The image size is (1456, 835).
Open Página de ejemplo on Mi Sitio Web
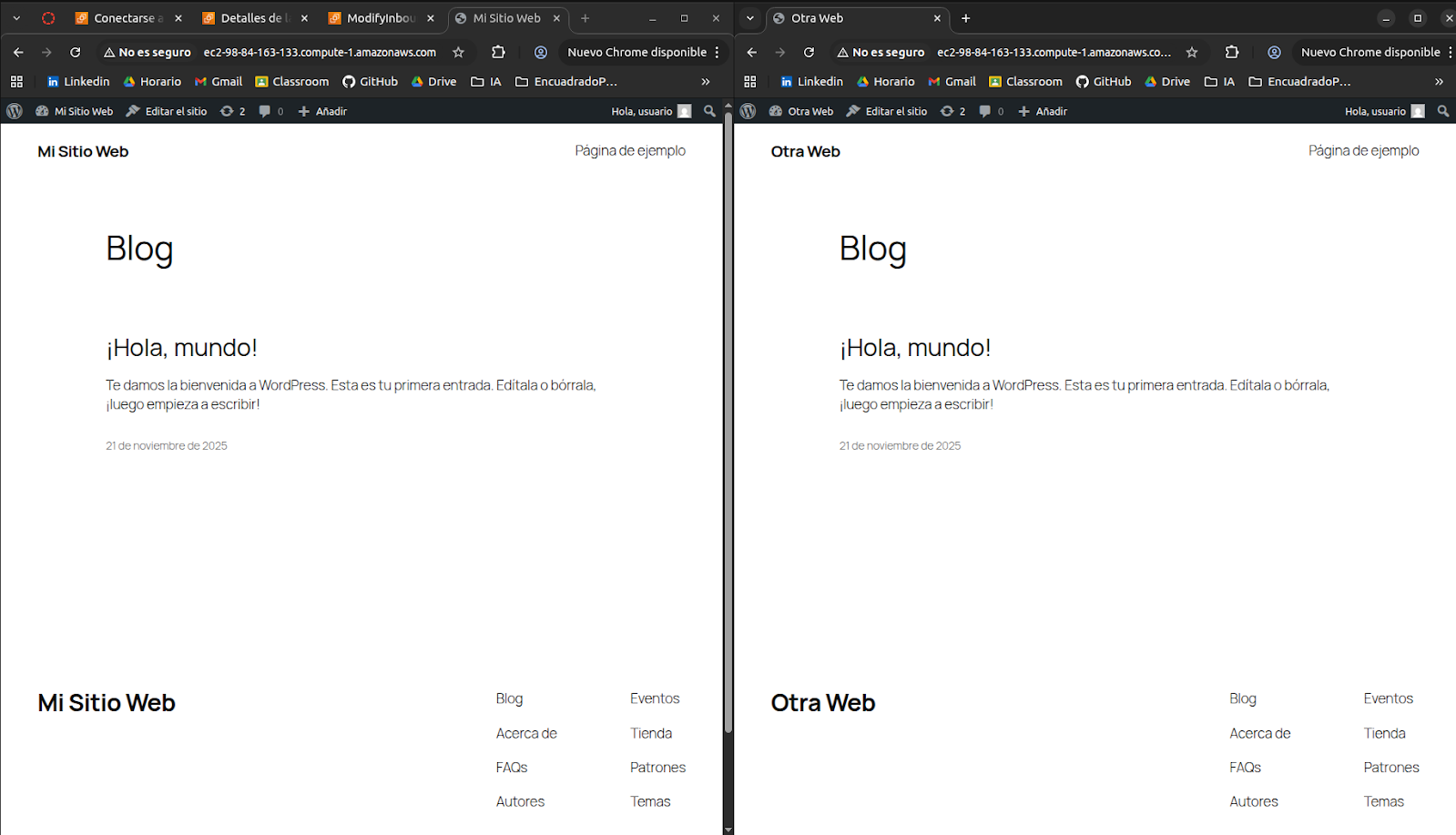click(x=630, y=151)
